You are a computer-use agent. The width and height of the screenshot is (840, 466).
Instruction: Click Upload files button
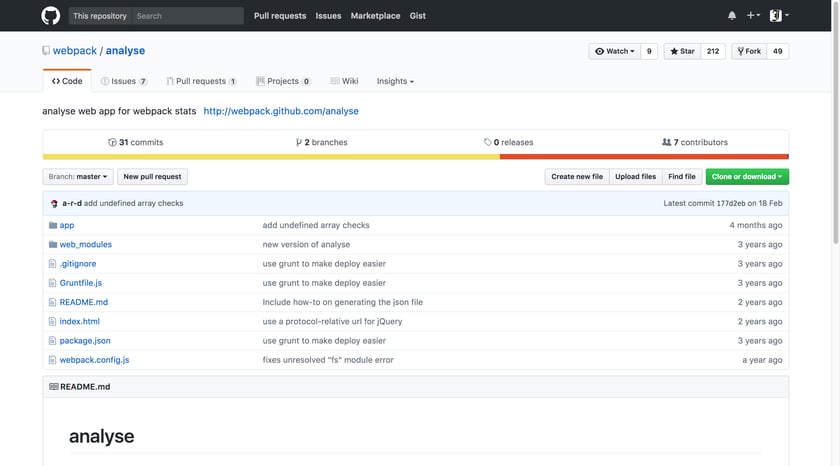(635, 177)
